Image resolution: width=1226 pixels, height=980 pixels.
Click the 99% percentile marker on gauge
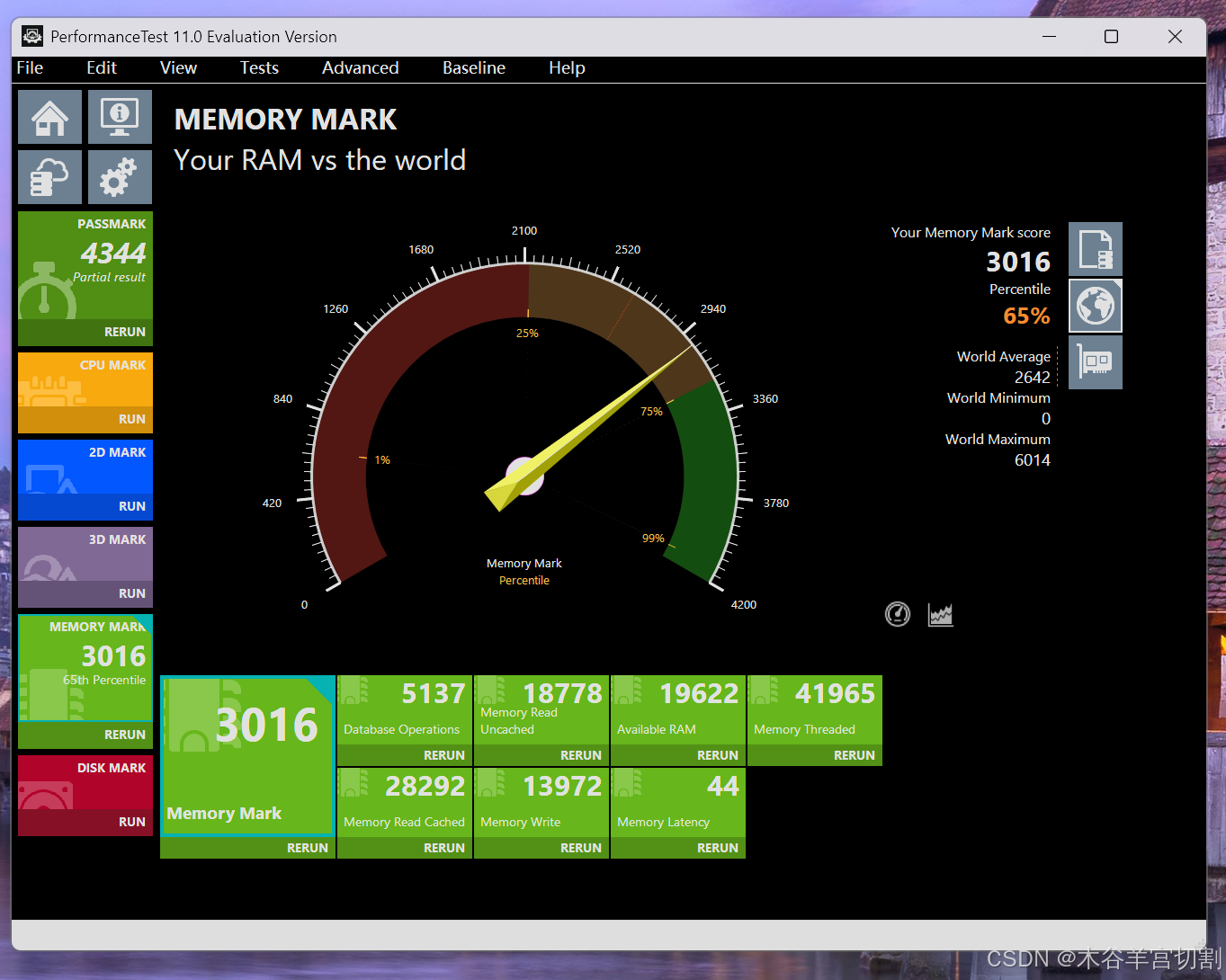coord(653,538)
